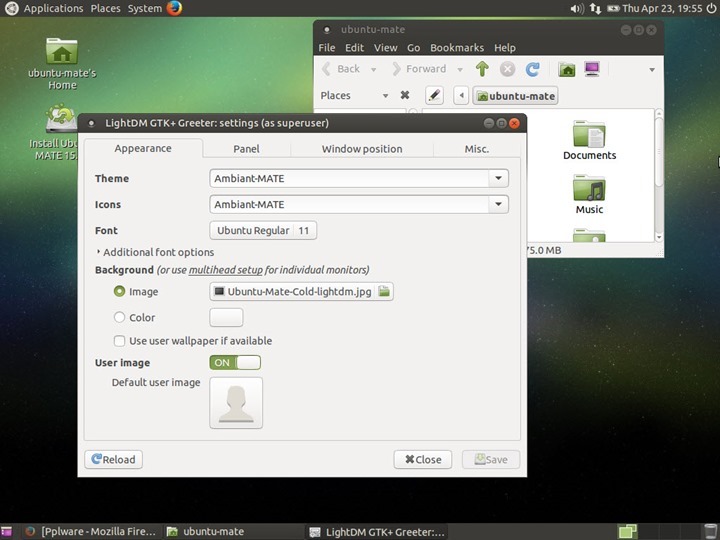
Task: Click the ubuntu-mate path bar button
Action: (515, 96)
